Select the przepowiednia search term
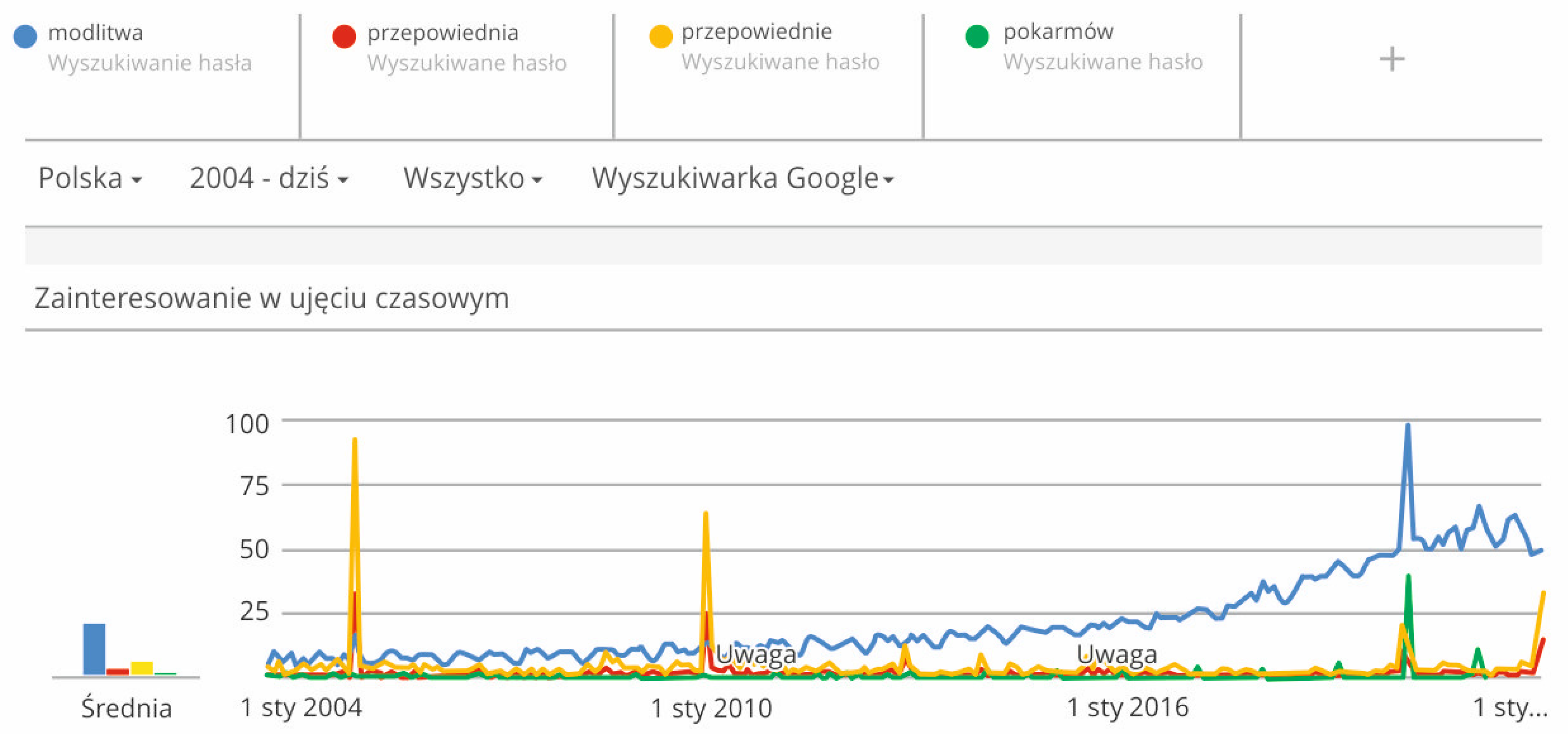 pos(442,33)
